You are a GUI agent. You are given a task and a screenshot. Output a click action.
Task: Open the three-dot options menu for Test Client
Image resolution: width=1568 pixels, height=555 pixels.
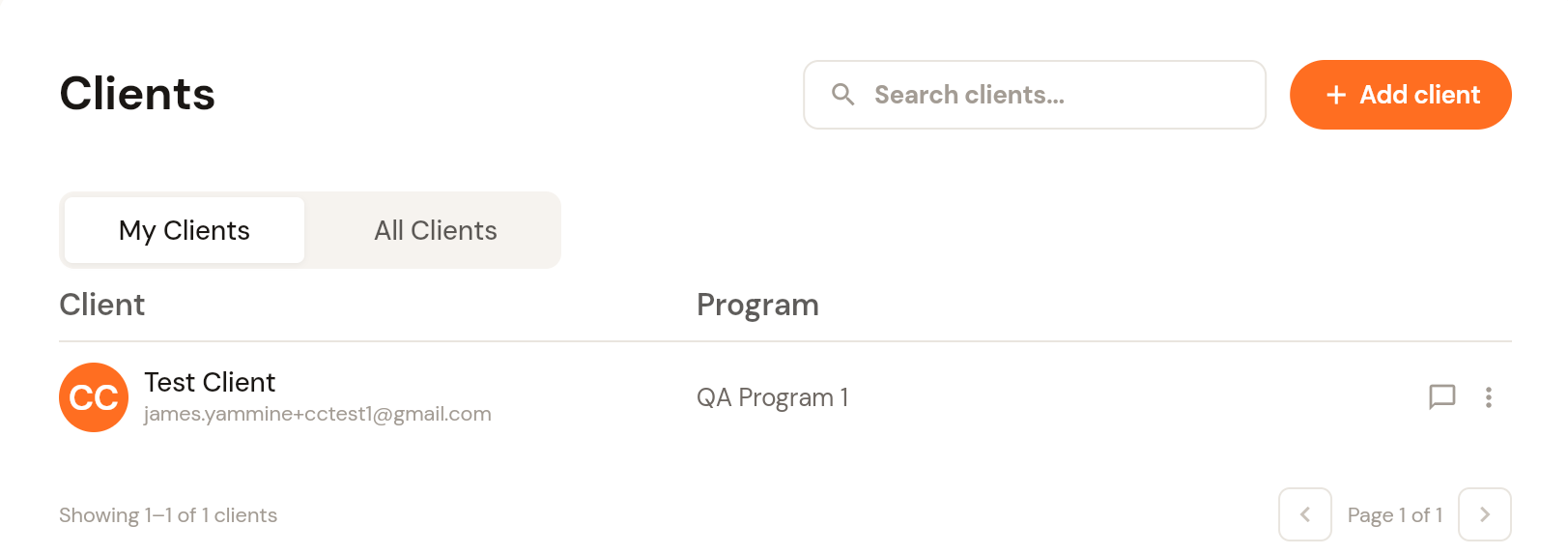pos(1488,397)
